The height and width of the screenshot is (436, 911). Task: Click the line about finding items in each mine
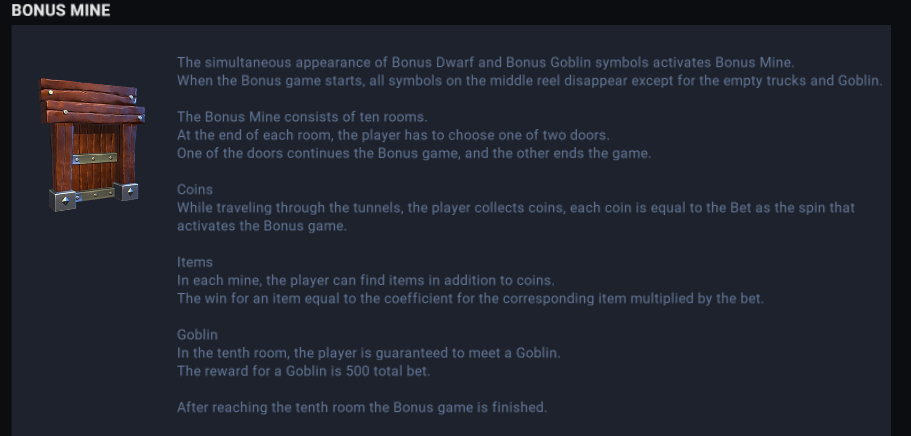(365, 280)
